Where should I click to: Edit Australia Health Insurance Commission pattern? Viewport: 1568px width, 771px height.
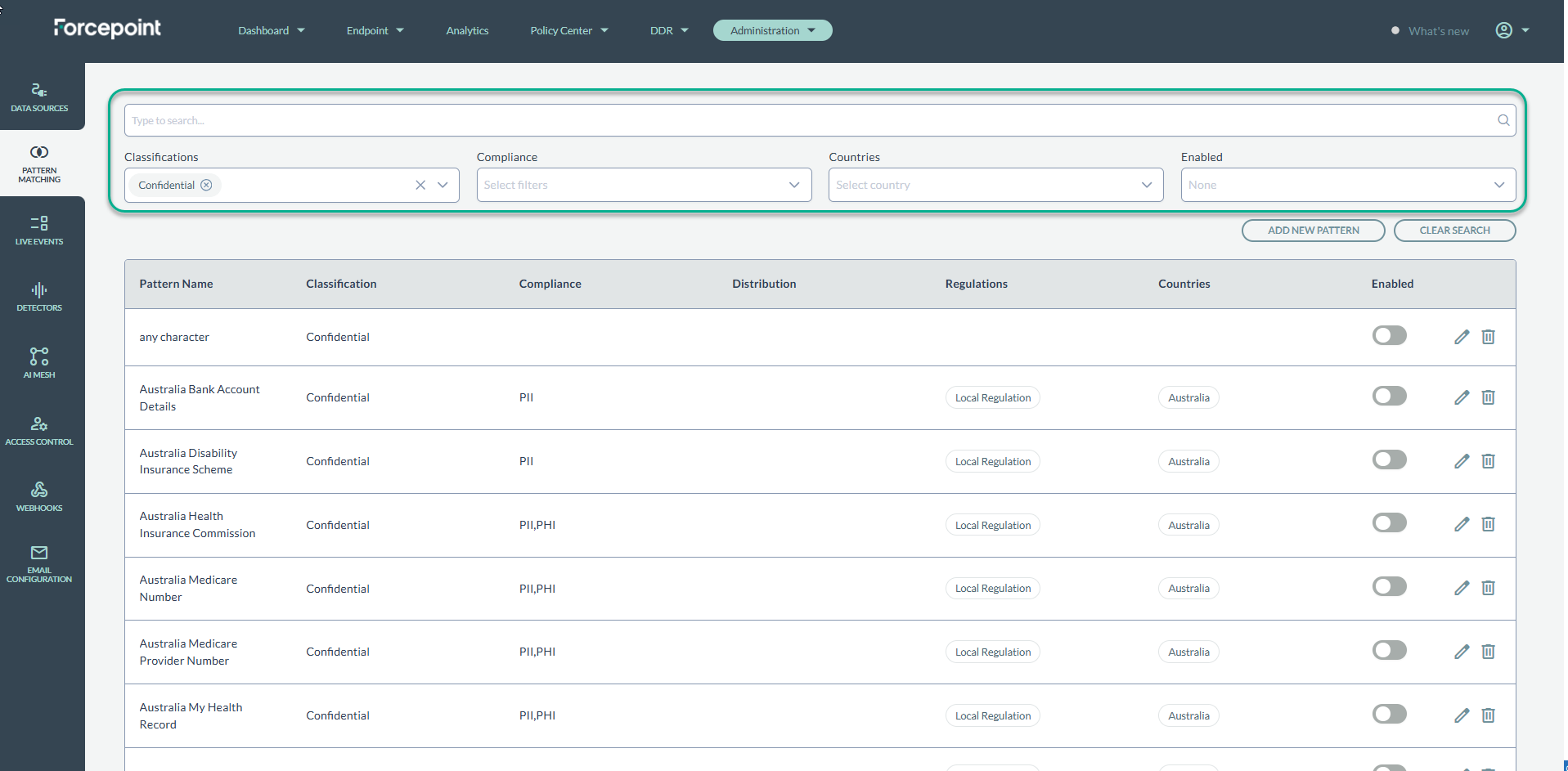click(1462, 524)
